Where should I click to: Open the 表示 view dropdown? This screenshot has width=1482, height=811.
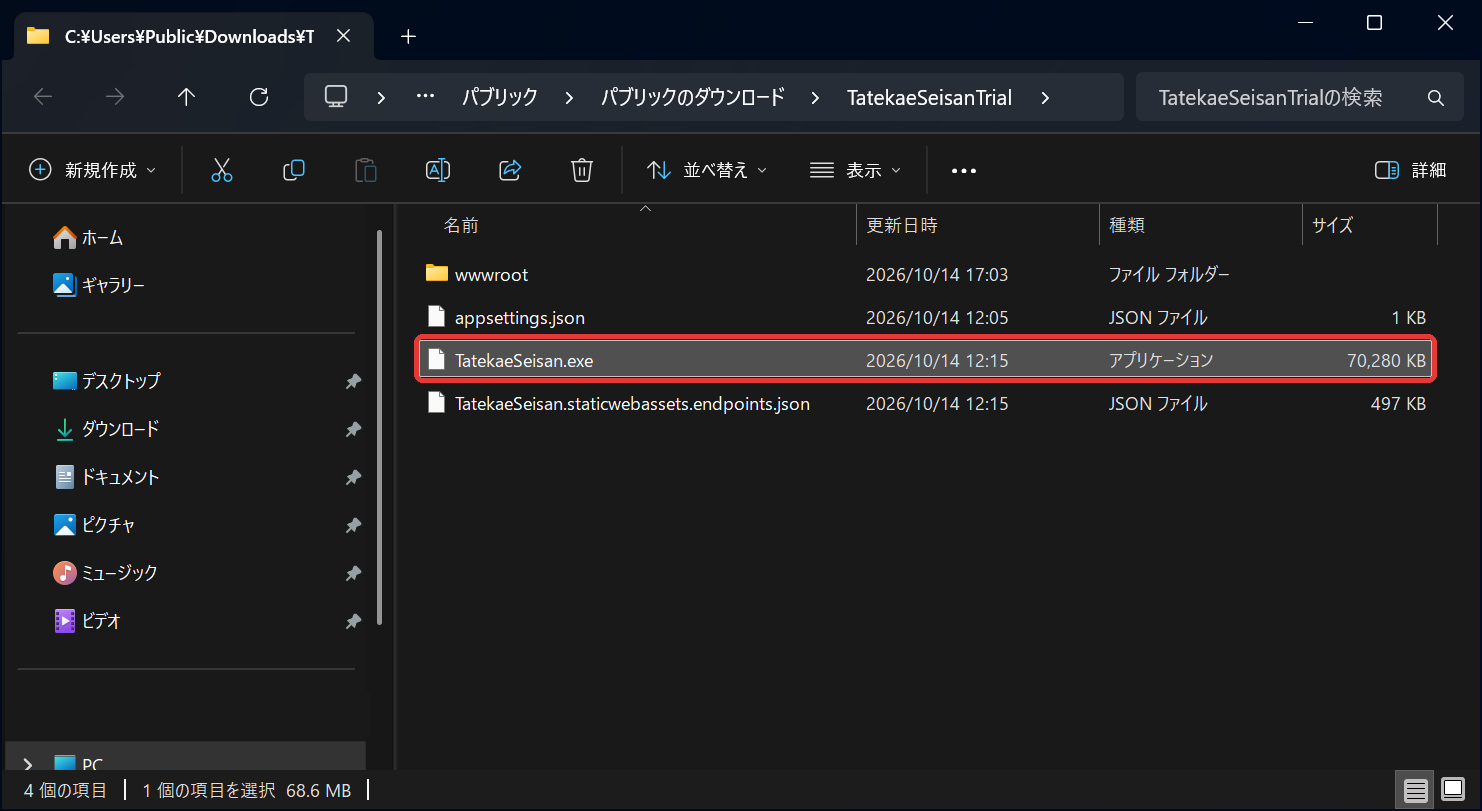pyautogui.click(x=855, y=170)
